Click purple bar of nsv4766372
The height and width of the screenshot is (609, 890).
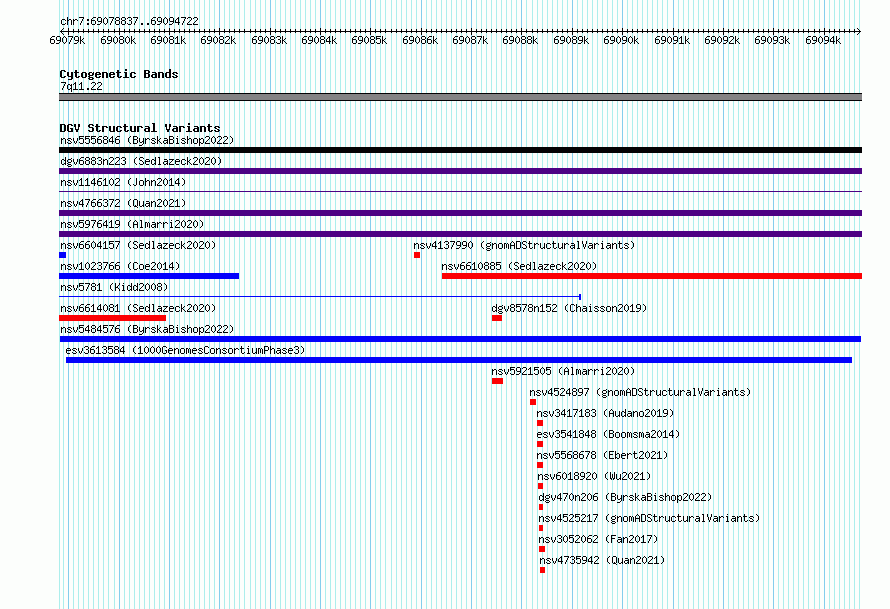pos(460,213)
